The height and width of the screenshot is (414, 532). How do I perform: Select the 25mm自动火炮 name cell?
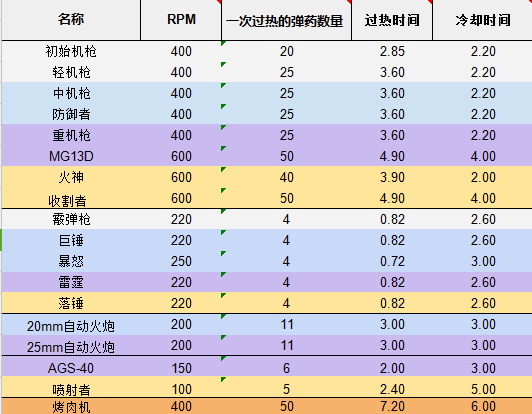[x=71, y=345]
